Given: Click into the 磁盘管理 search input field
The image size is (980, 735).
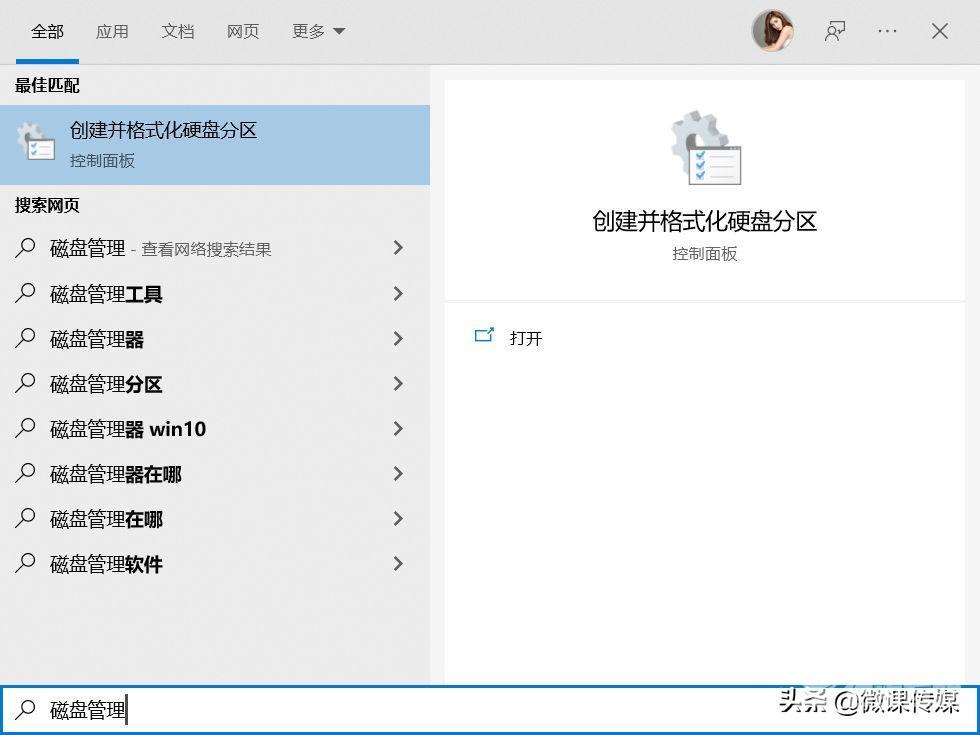Looking at the screenshot, I should pos(489,709).
